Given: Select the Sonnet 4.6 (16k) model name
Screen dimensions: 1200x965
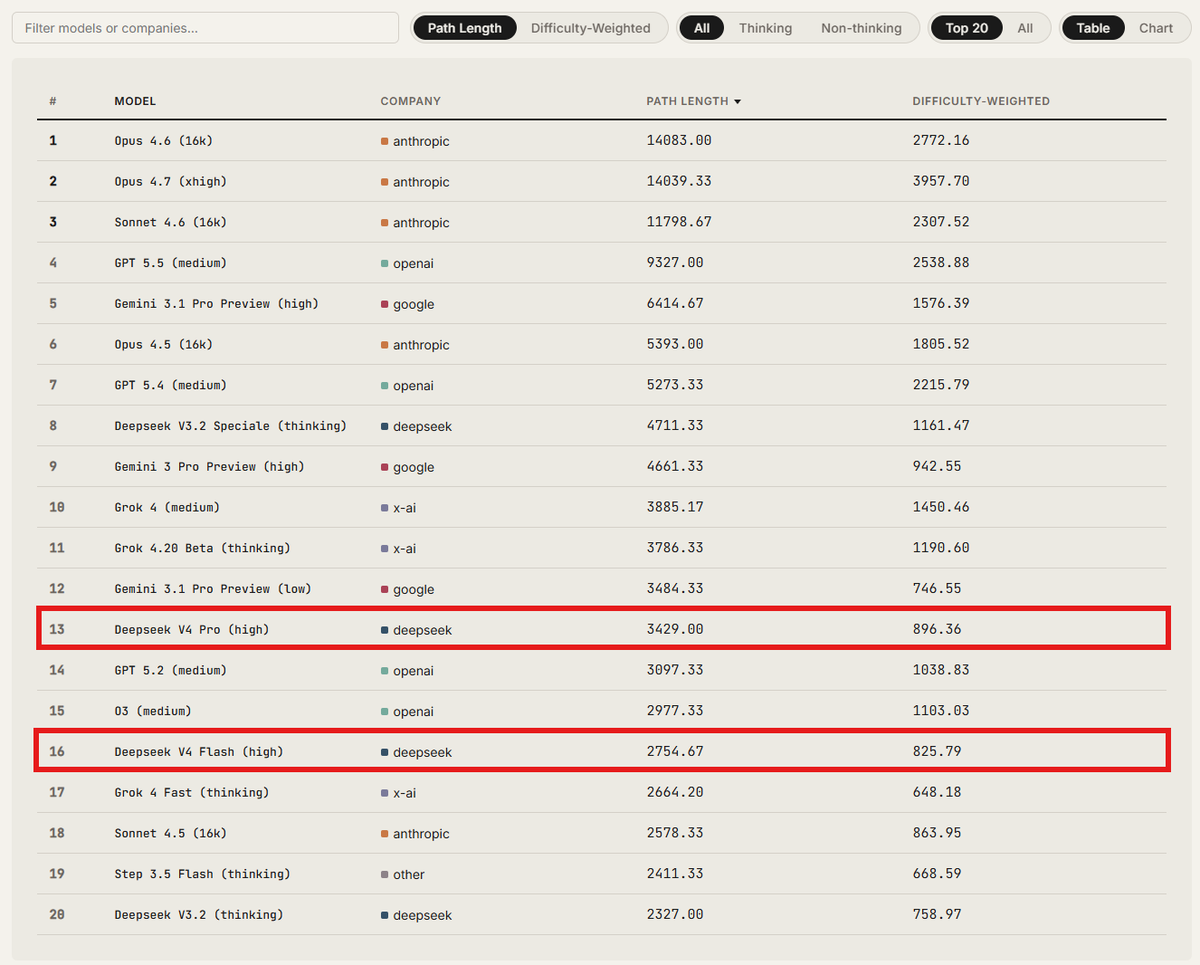Looking at the screenshot, I should click(x=170, y=222).
